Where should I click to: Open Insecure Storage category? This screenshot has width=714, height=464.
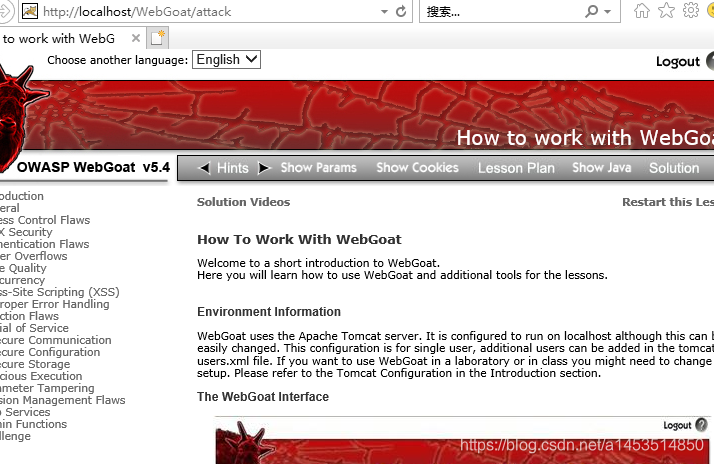point(35,364)
